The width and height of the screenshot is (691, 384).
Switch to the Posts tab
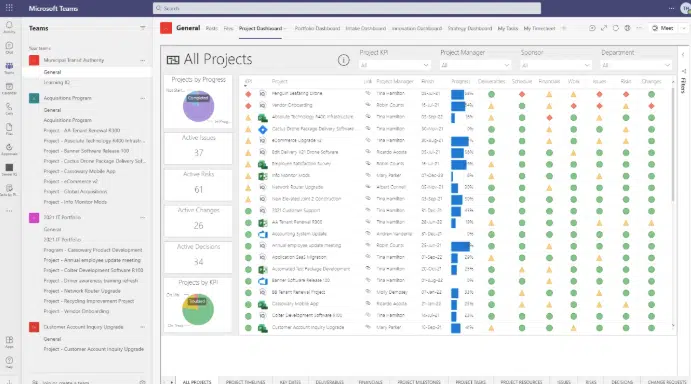pyautogui.click(x=212, y=28)
